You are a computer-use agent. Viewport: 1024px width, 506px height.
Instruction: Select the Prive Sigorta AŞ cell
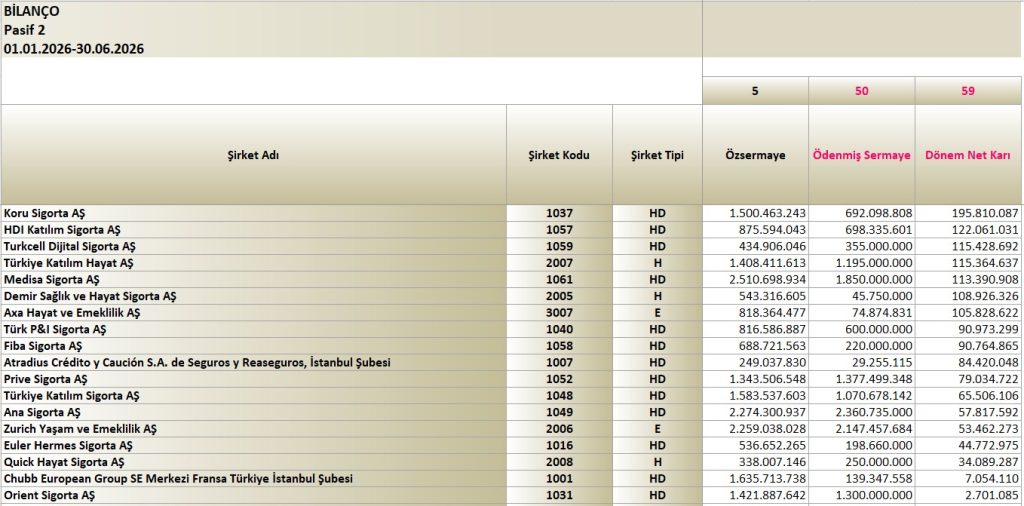tap(253, 379)
